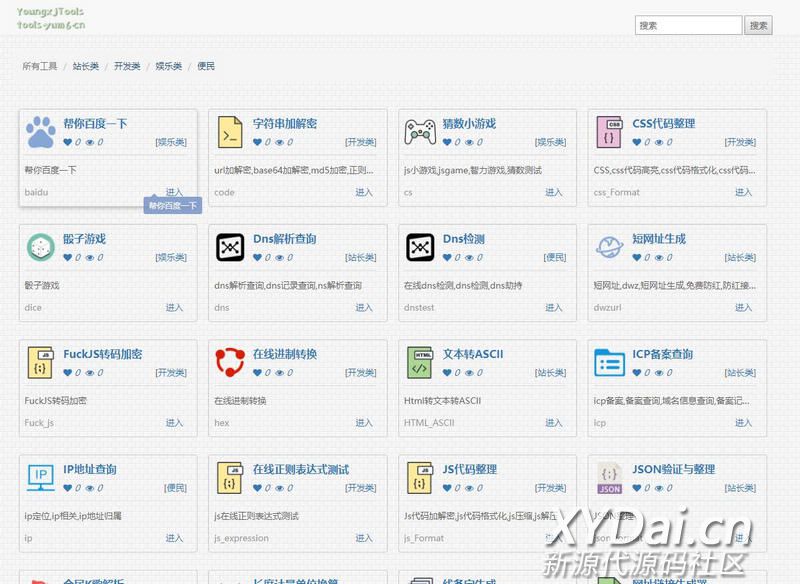
Task: Switch to the 便民 category
Action: tap(206, 66)
